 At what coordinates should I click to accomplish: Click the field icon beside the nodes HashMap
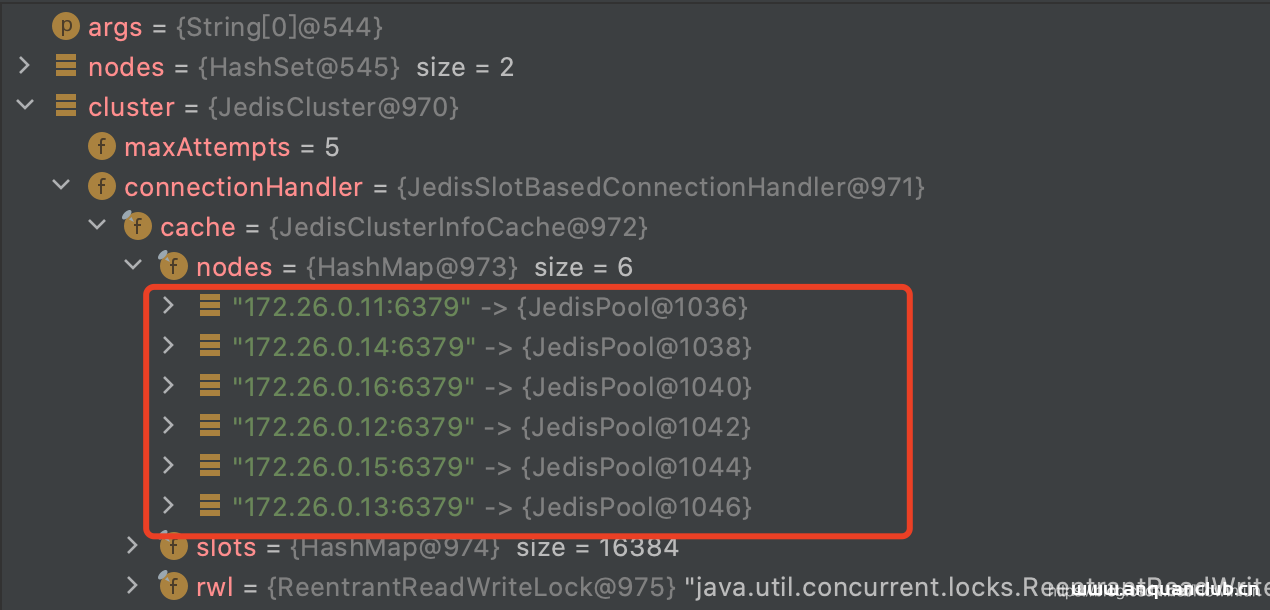[x=173, y=266]
